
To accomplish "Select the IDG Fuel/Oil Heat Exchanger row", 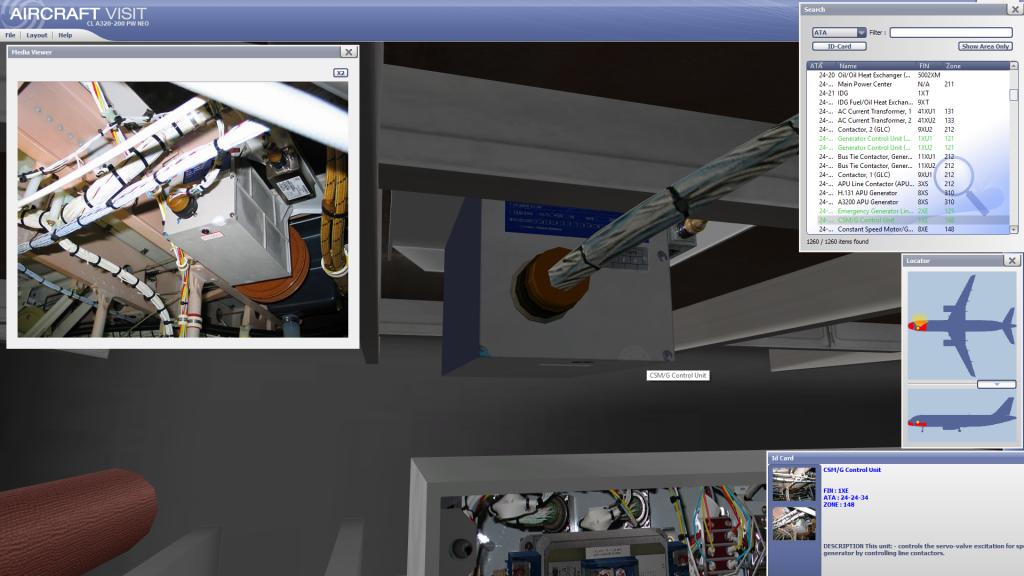I will click(x=908, y=103).
